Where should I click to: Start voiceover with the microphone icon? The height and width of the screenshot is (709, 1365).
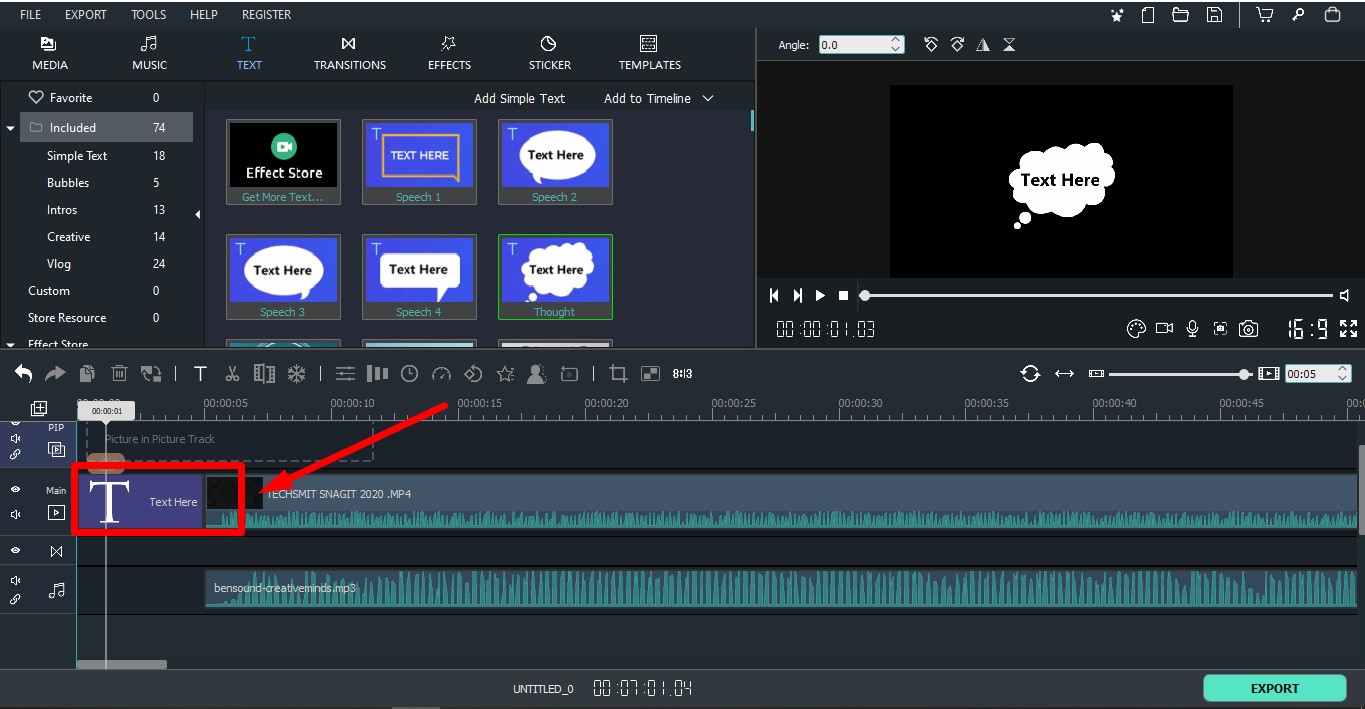(x=1192, y=328)
